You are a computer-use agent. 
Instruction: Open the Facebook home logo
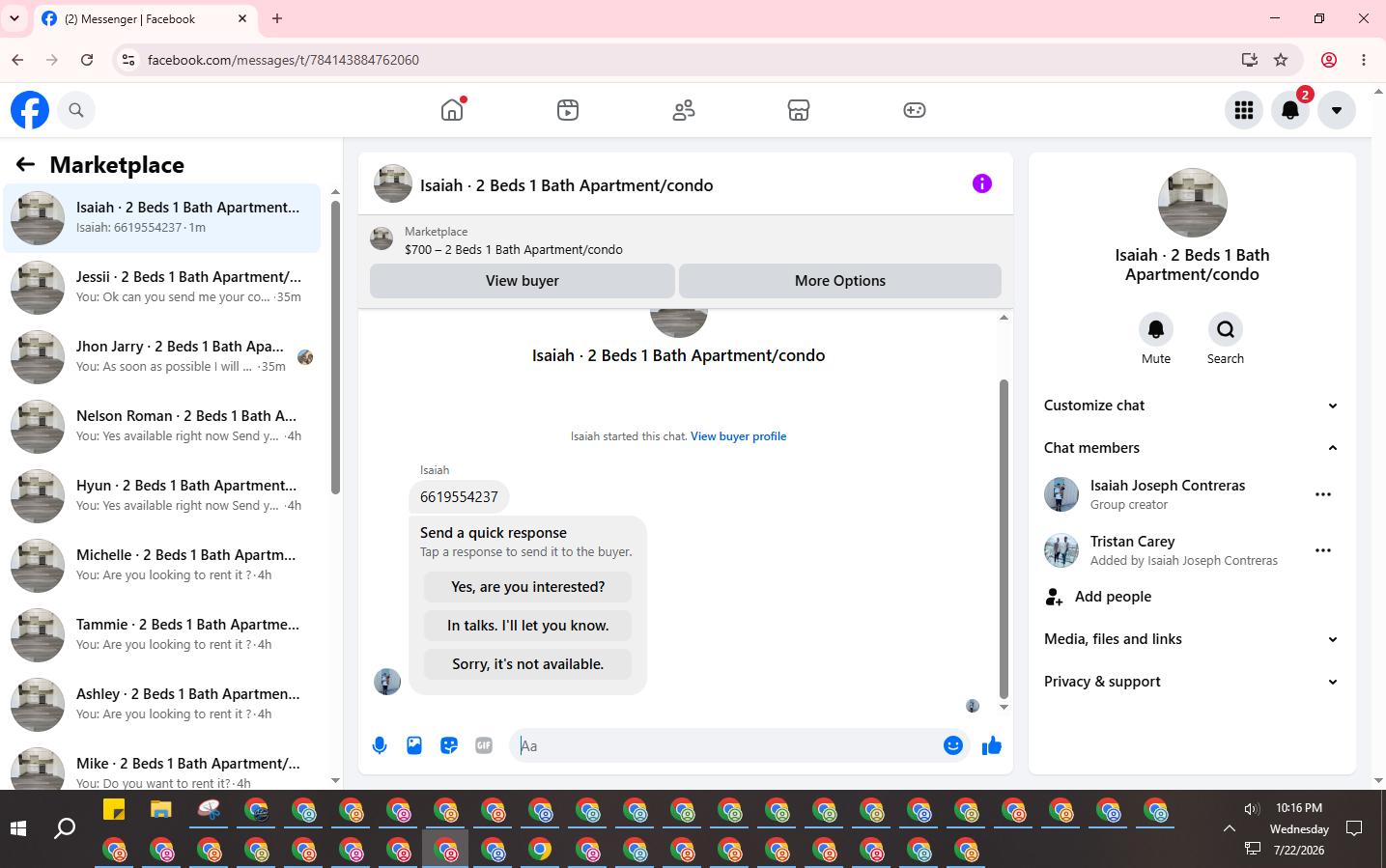point(30,110)
